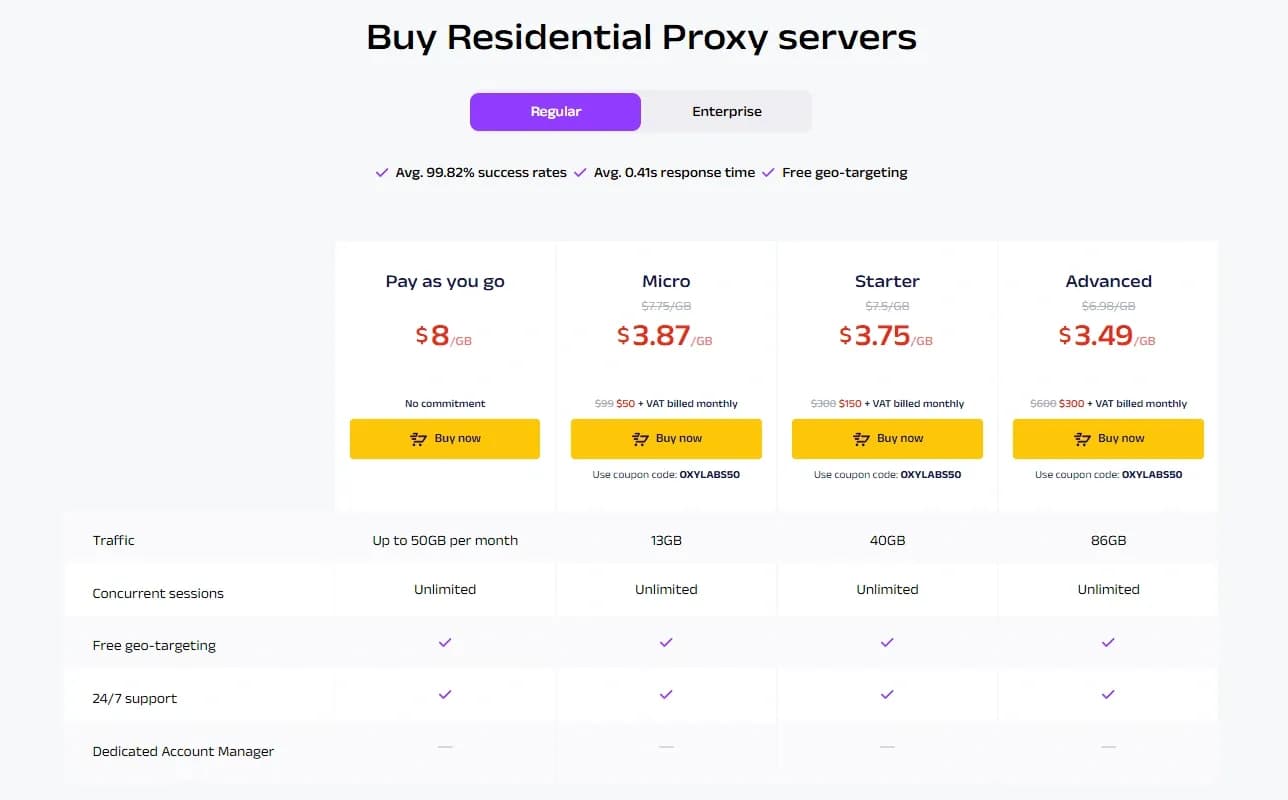Screen dimensions: 1288x800
Task: Click the cart icon in the Advanced plan button
Action: coord(1081,438)
